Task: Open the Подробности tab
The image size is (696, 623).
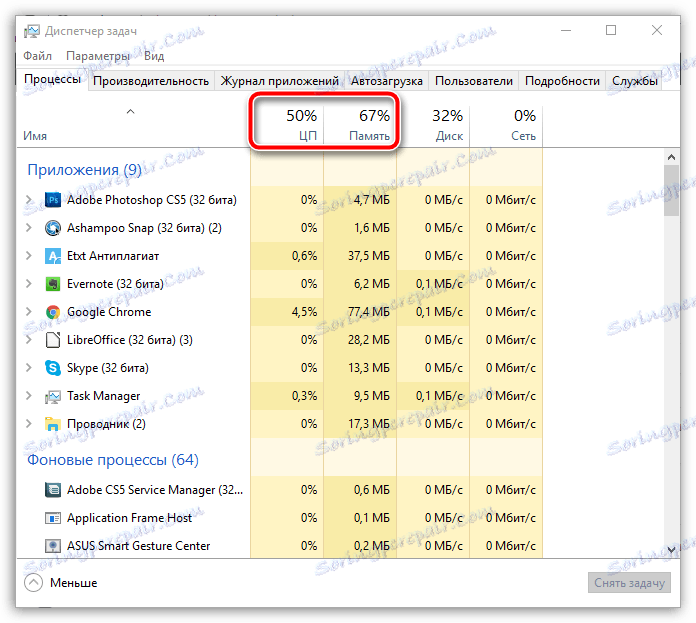Action: coord(562,81)
